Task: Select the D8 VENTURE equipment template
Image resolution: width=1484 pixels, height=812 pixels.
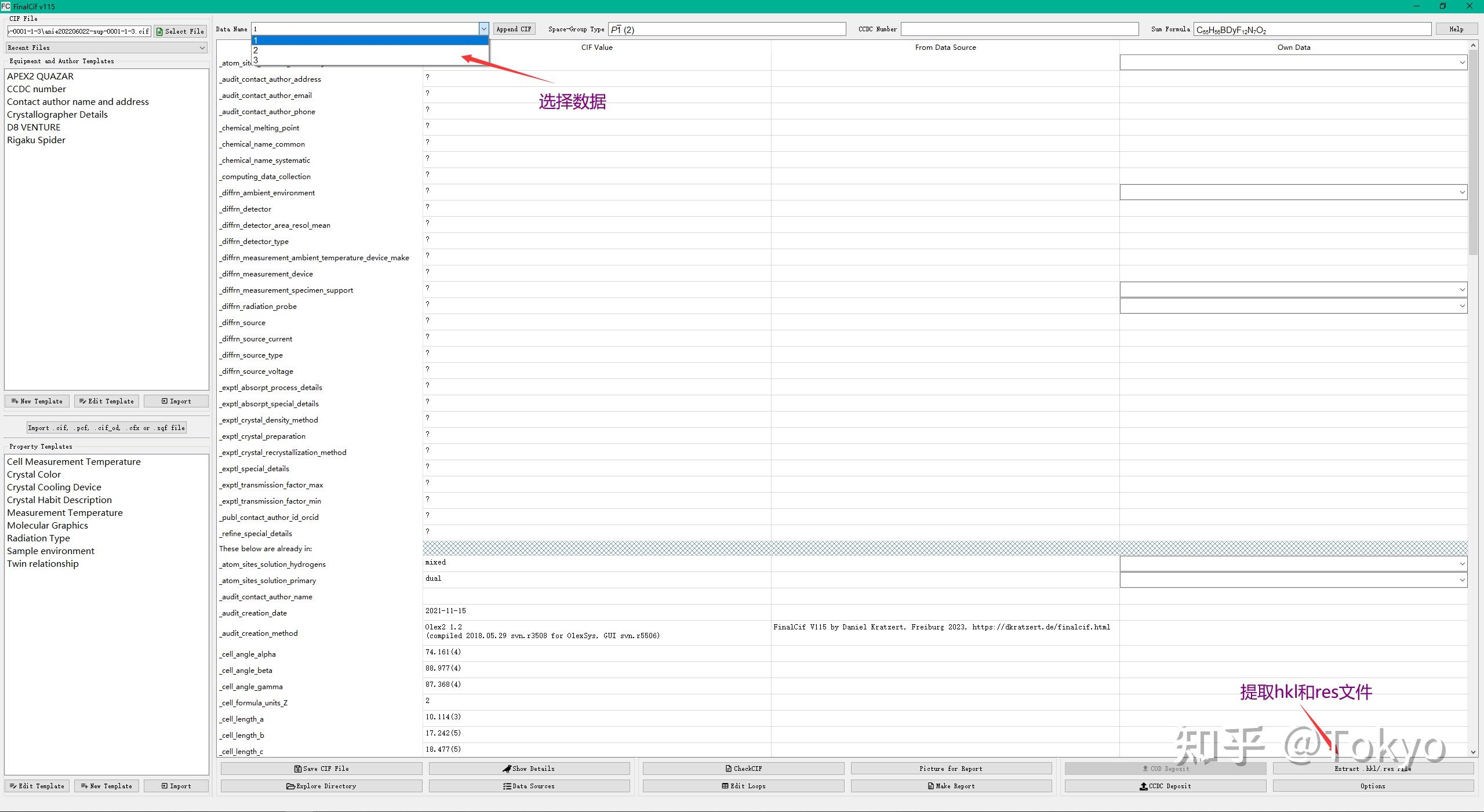Action: 34,128
